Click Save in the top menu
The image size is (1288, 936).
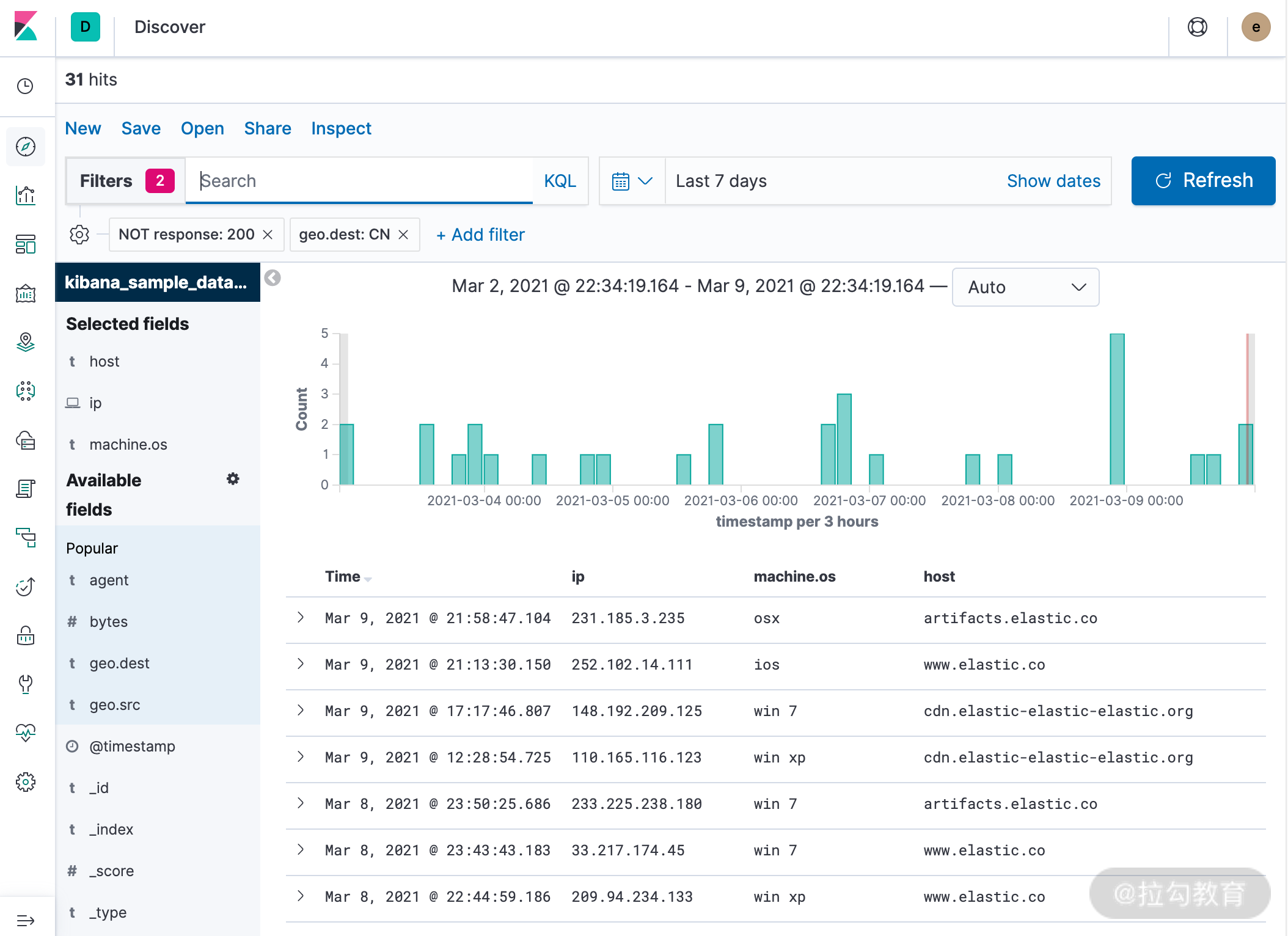141,128
